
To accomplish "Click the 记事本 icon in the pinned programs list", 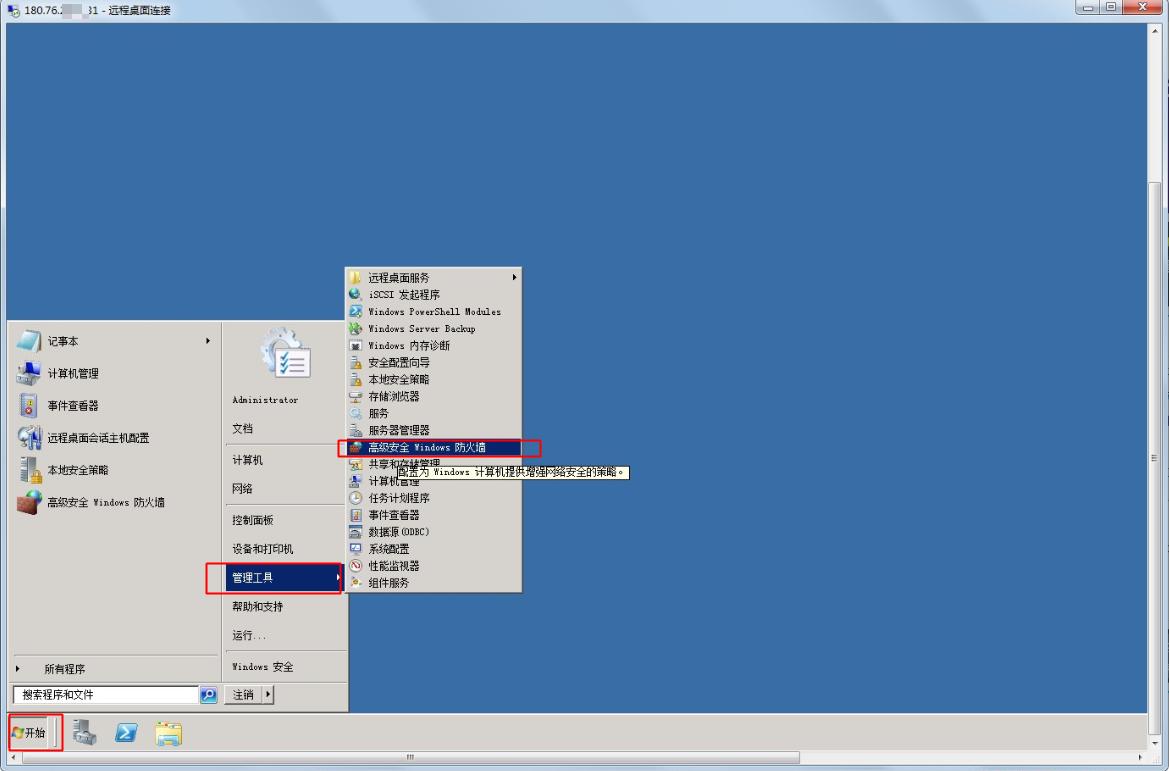I will [x=28, y=341].
